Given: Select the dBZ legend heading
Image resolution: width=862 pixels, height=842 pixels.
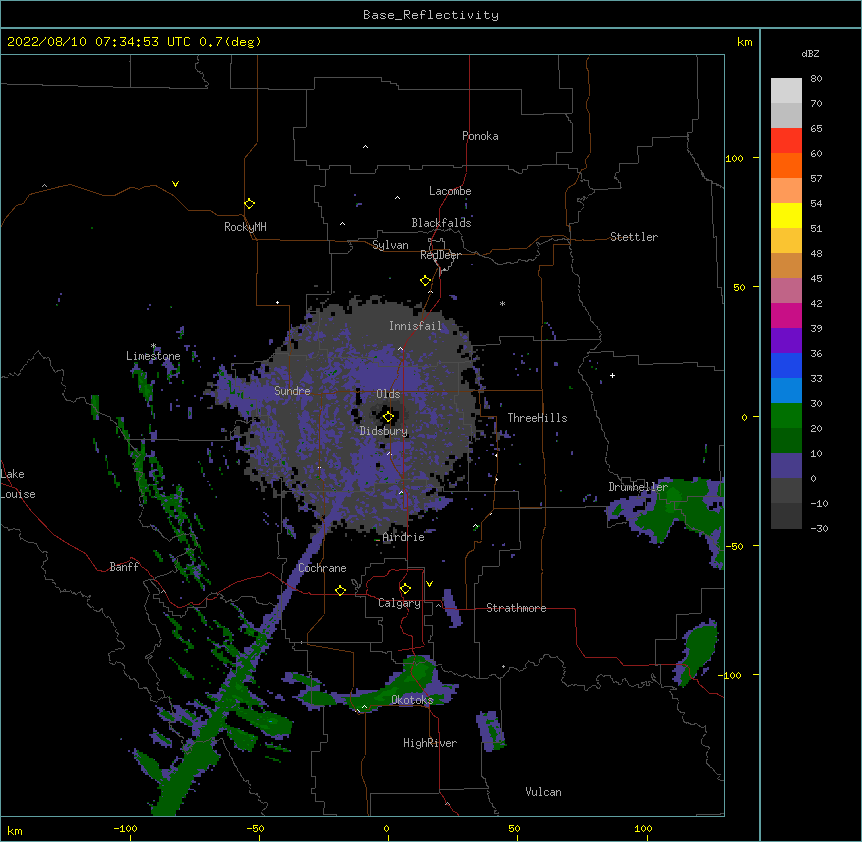Looking at the screenshot, I should click(810, 54).
